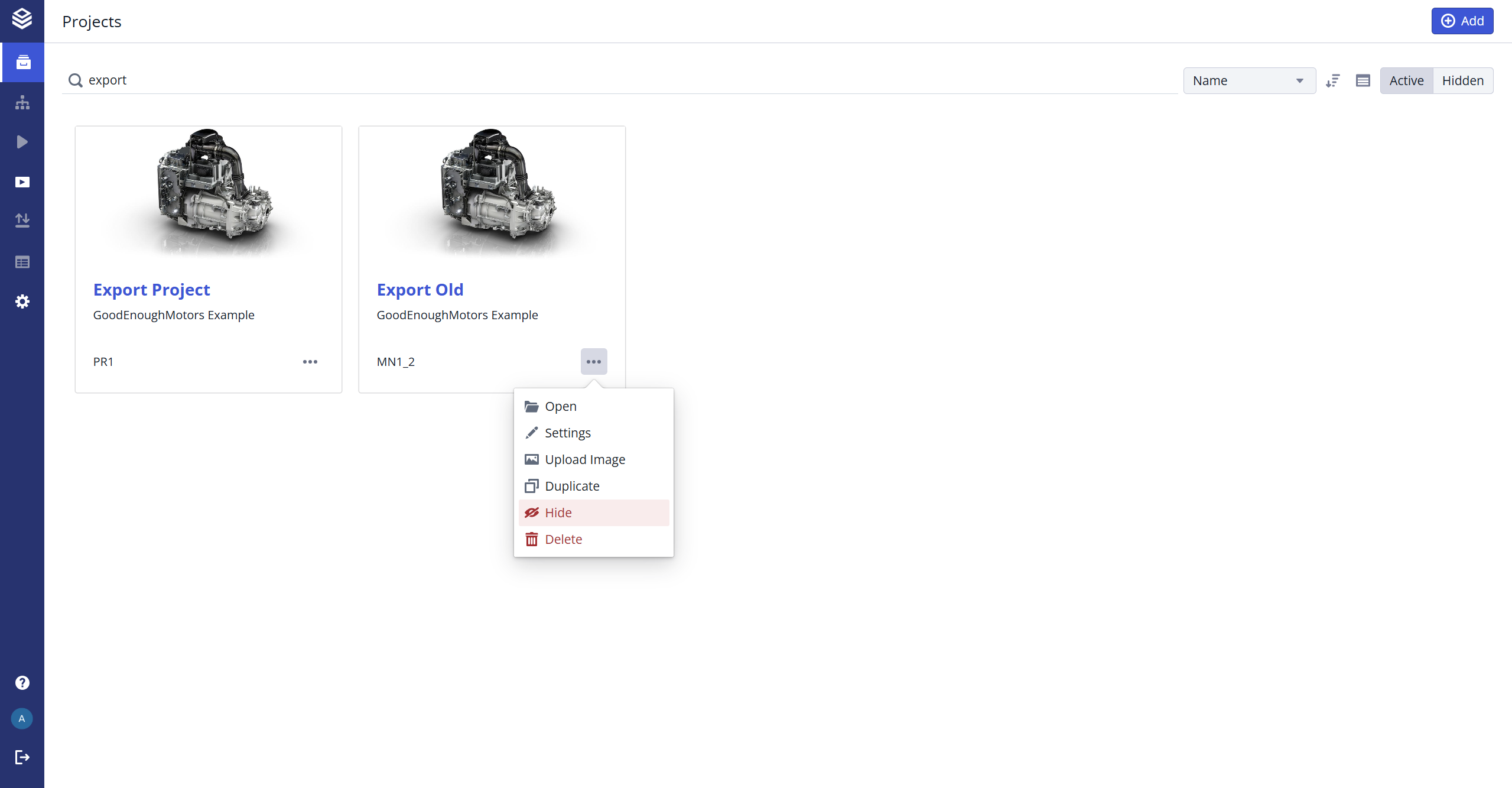Click the Add button
The image size is (1512, 788).
[x=1462, y=21]
